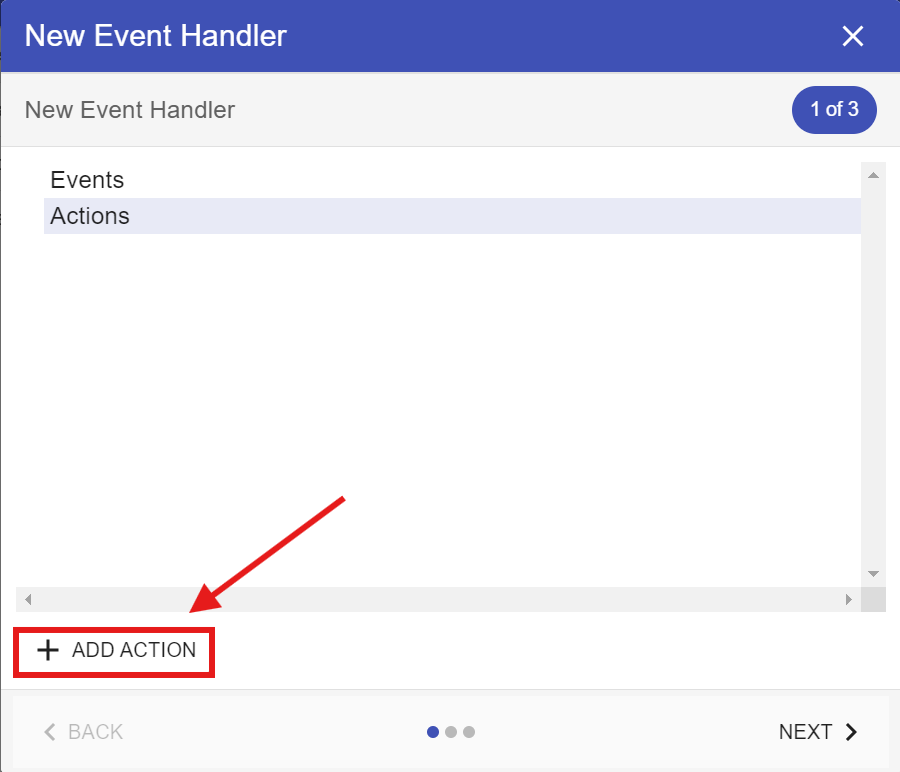
Task: Click the first blue step indicator dot
Action: (x=433, y=732)
